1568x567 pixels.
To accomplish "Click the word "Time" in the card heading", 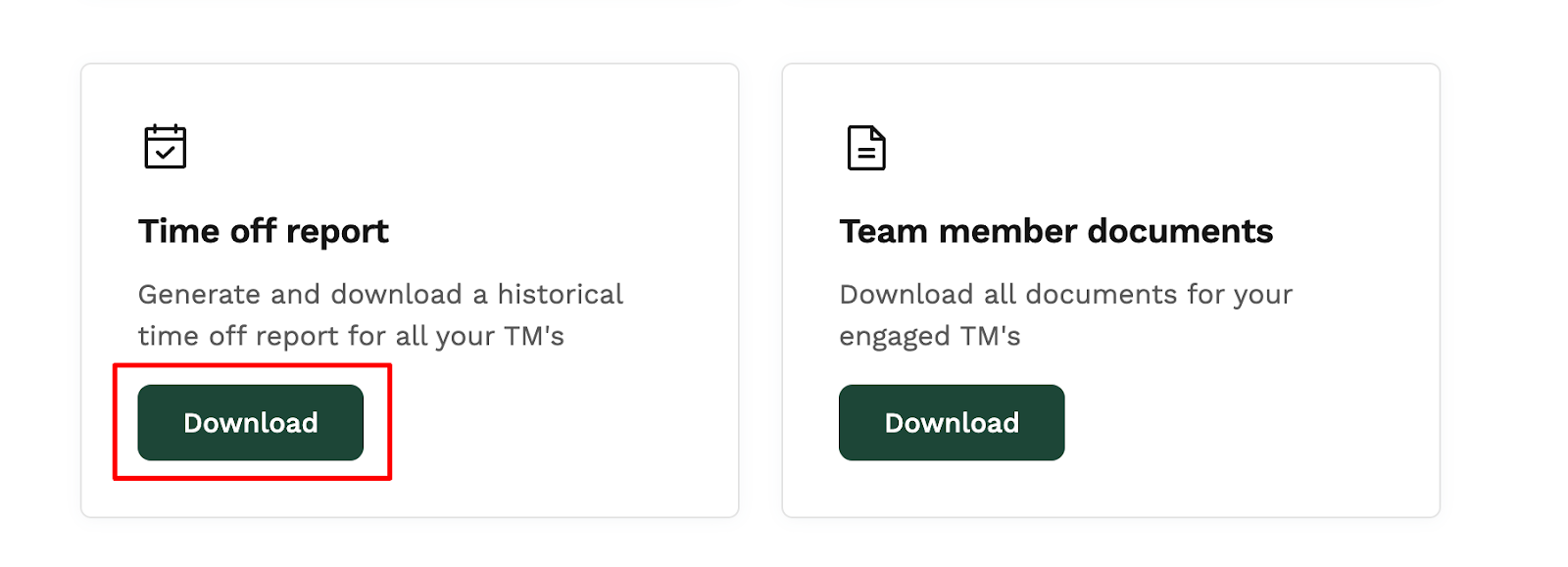I will pyautogui.click(x=179, y=231).
